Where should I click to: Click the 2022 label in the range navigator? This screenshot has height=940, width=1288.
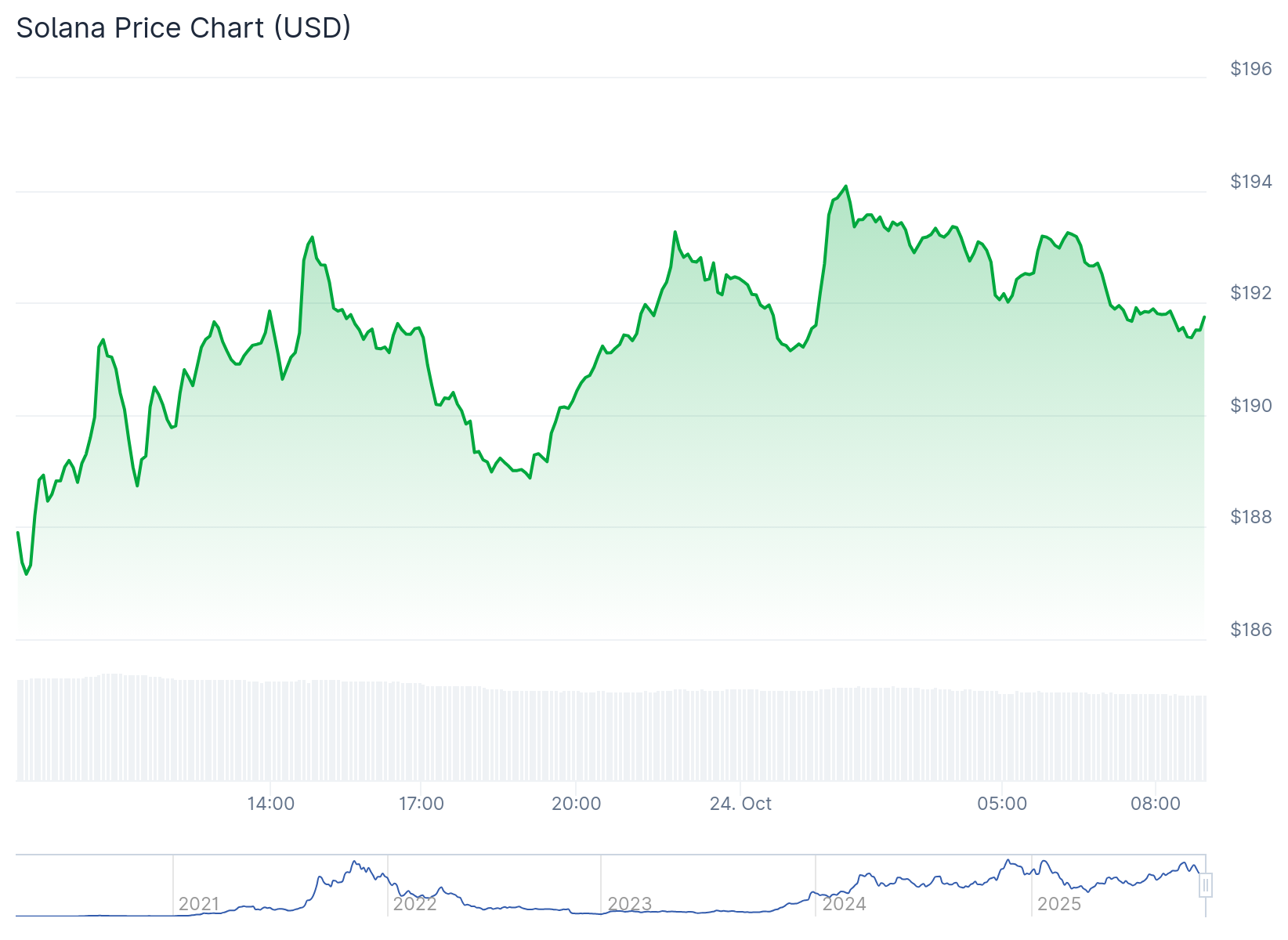point(414,904)
